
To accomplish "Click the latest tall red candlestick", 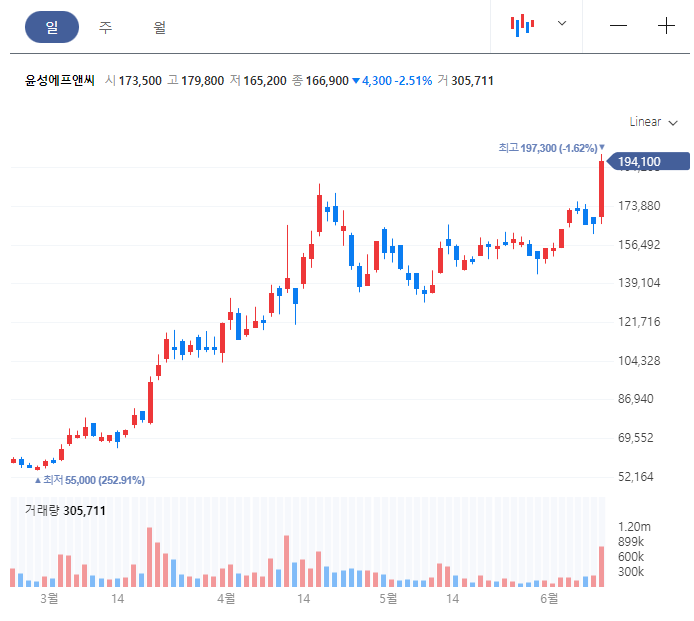I will point(601,189).
